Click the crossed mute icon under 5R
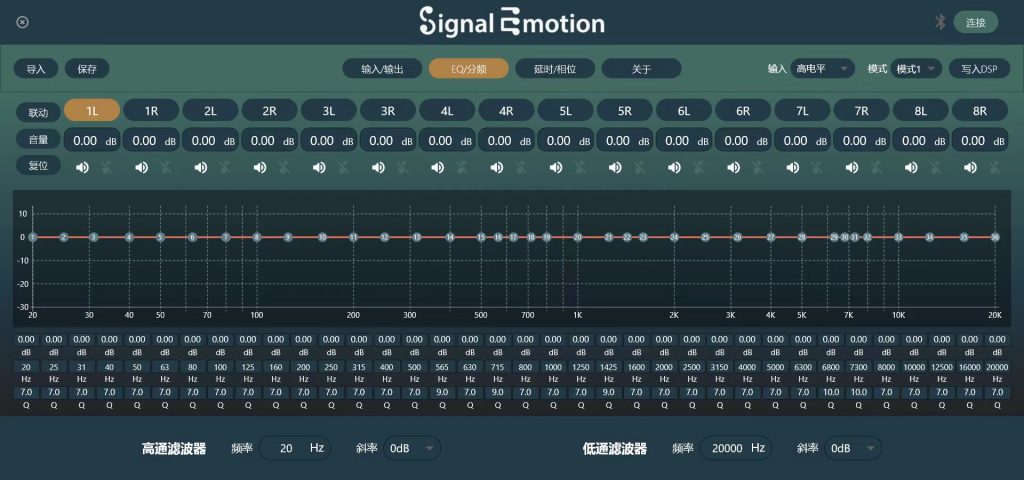The height and width of the screenshot is (480, 1024). point(639,168)
